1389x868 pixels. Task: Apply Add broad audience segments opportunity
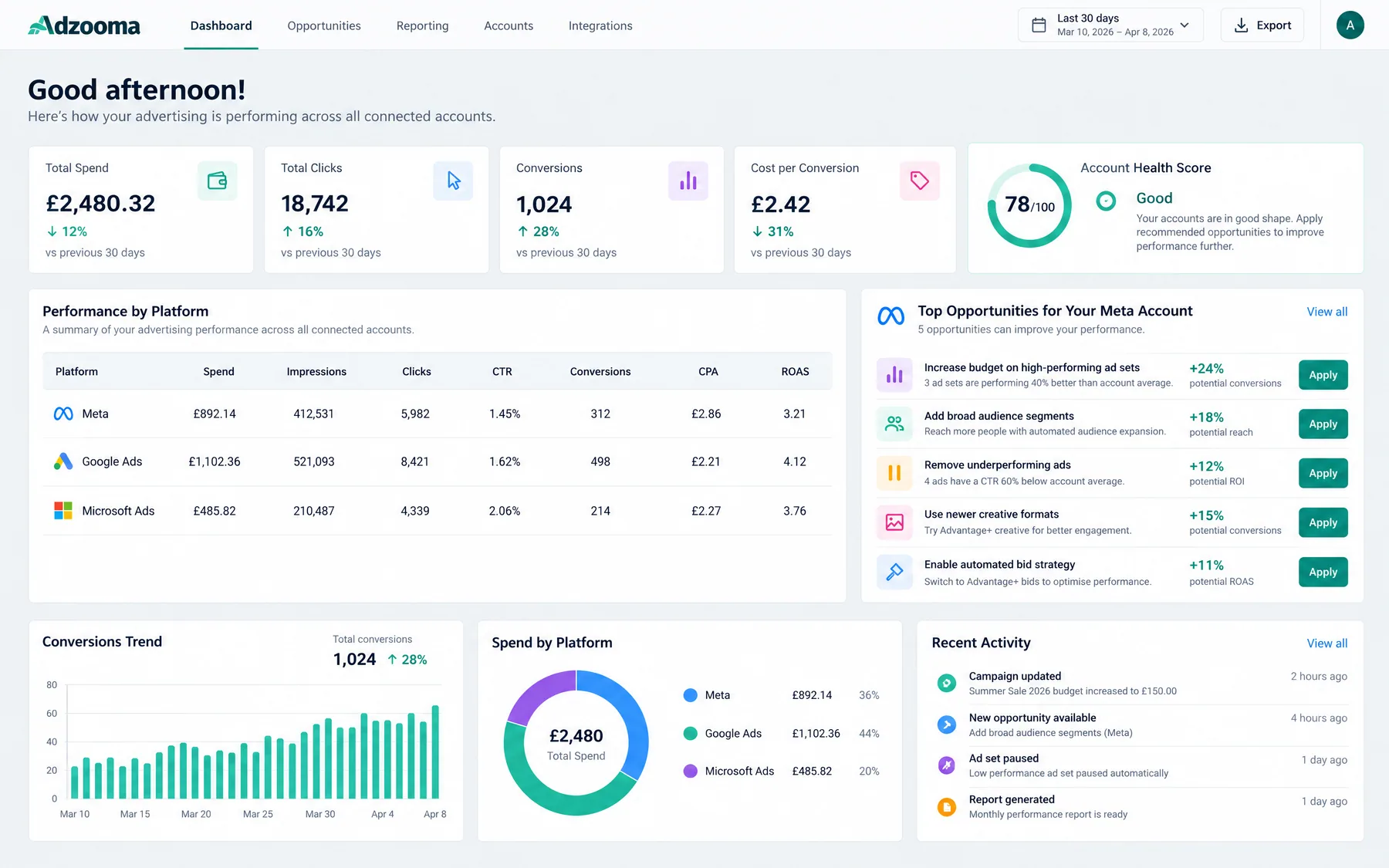coord(1323,424)
